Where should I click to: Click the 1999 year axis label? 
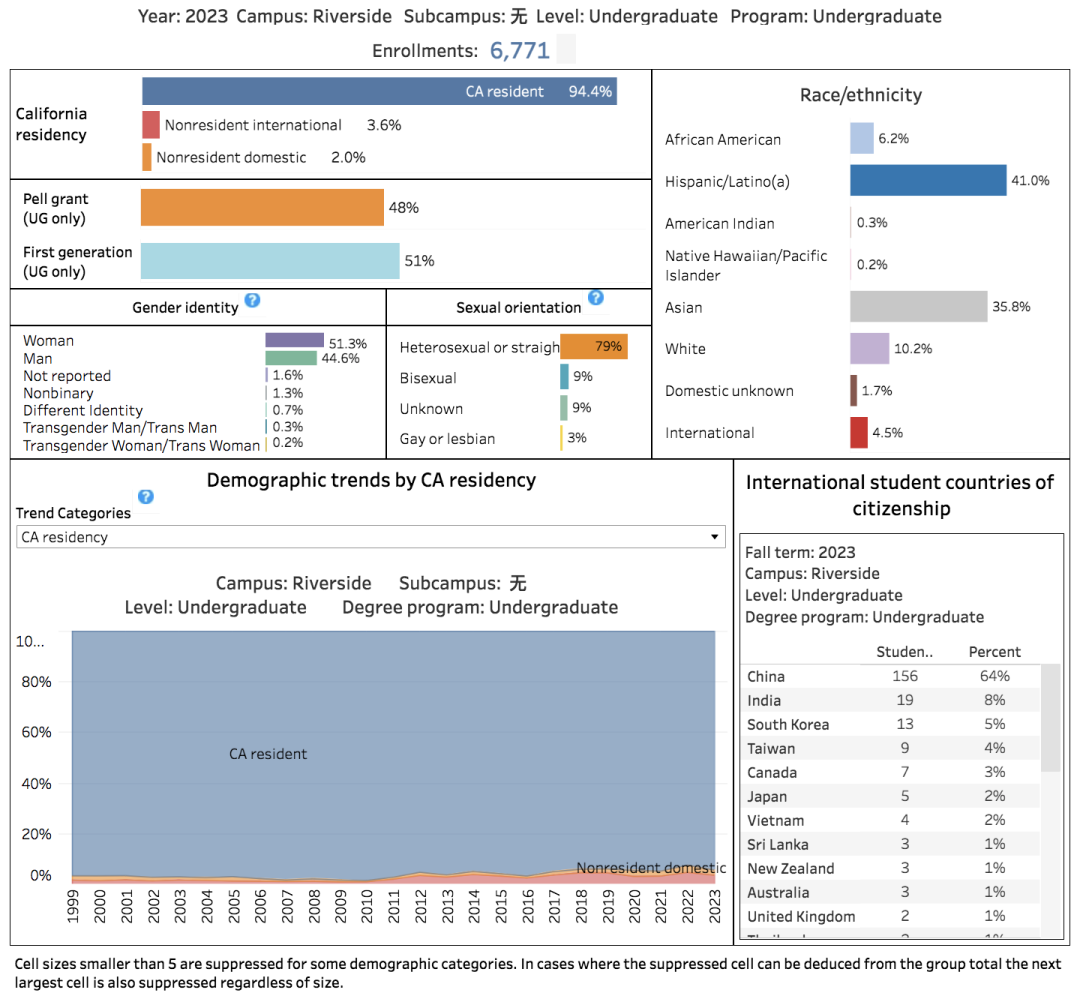pos(73,906)
